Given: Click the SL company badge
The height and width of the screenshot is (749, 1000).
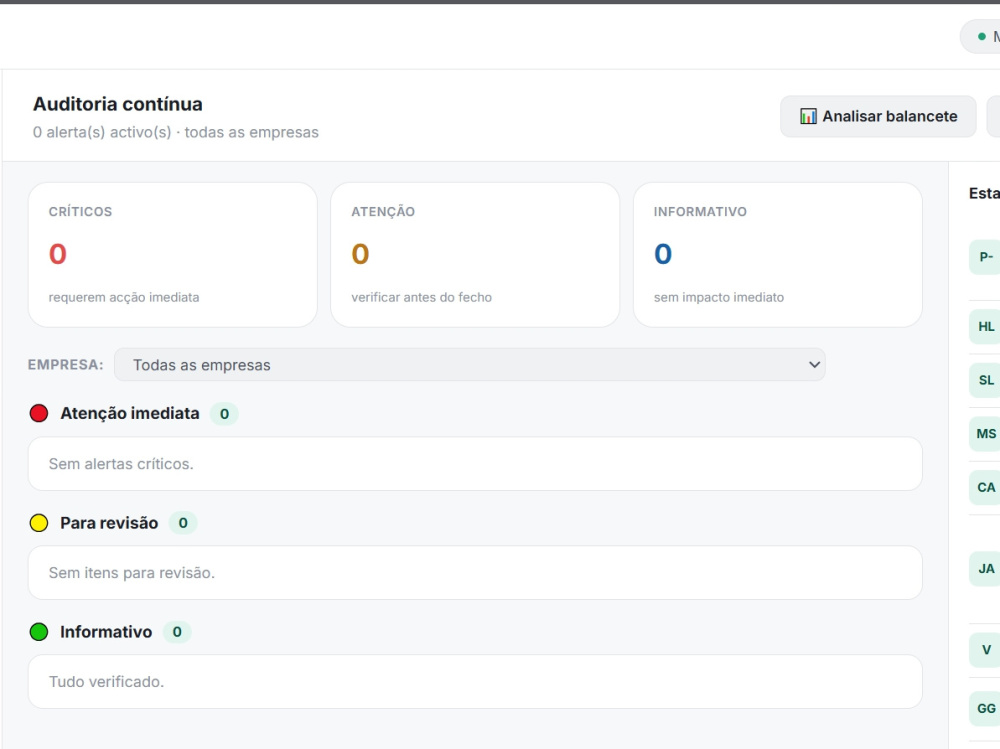Looking at the screenshot, I should pyautogui.click(x=985, y=380).
